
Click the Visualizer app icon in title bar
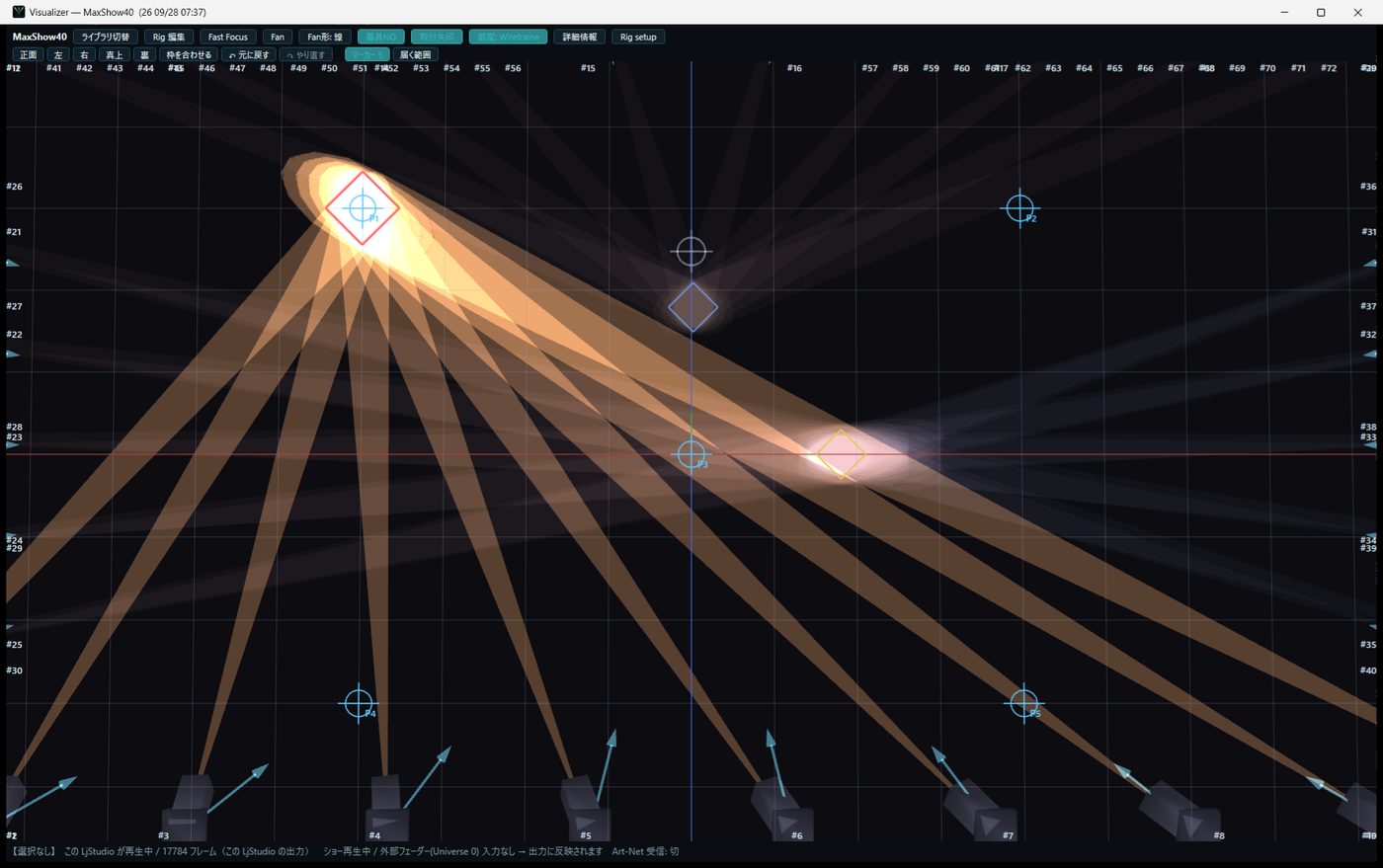pyautogui.click(x=18, y=12)
